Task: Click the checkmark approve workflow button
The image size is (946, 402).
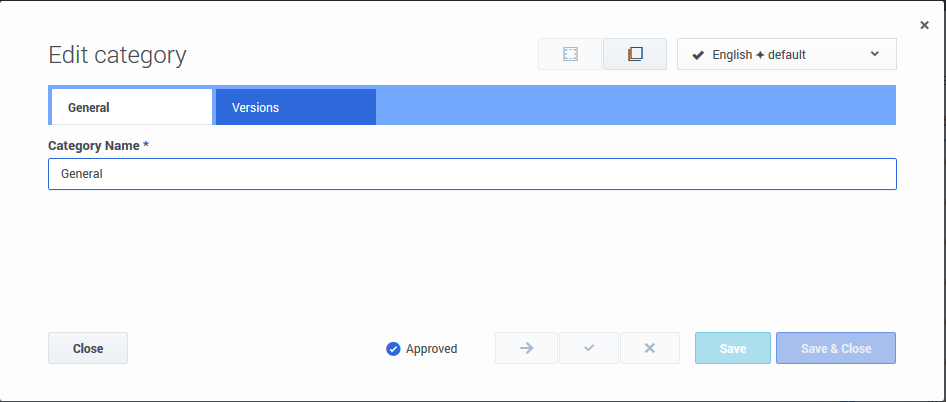Action: [x=589, y=348]
